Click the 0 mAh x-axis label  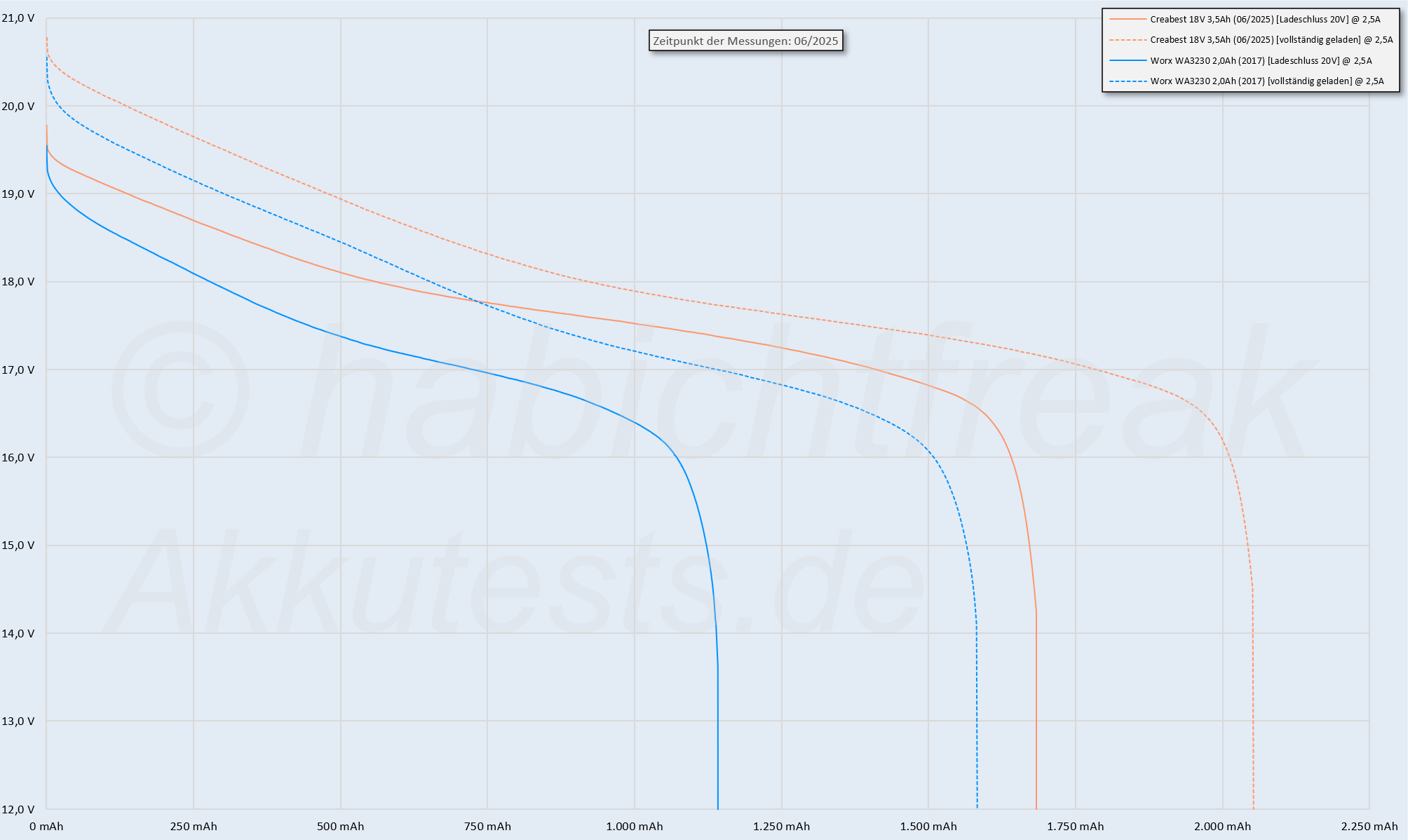coord(46,827)
